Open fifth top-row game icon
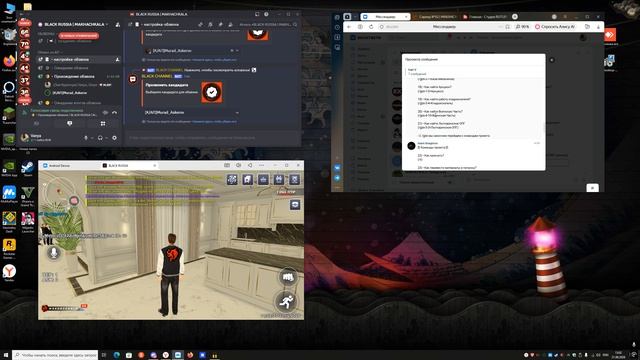This screenshot has height=360, width=640. coord(294,179)
